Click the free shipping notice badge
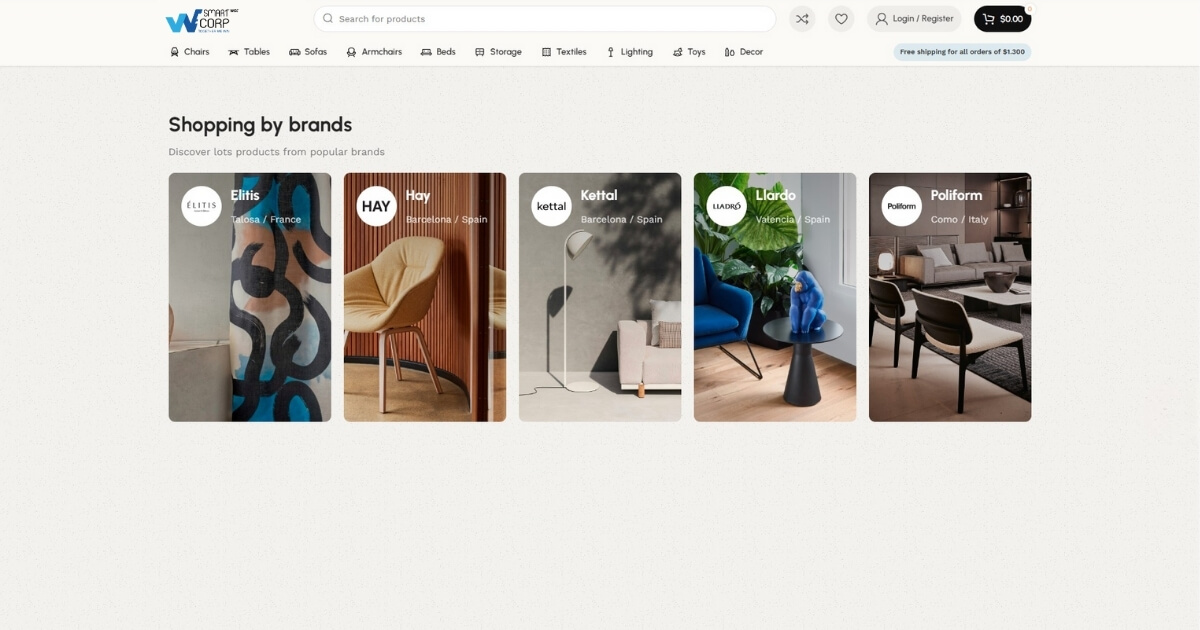This screenshot has height=630, width=1200. (x=962, y=52)
